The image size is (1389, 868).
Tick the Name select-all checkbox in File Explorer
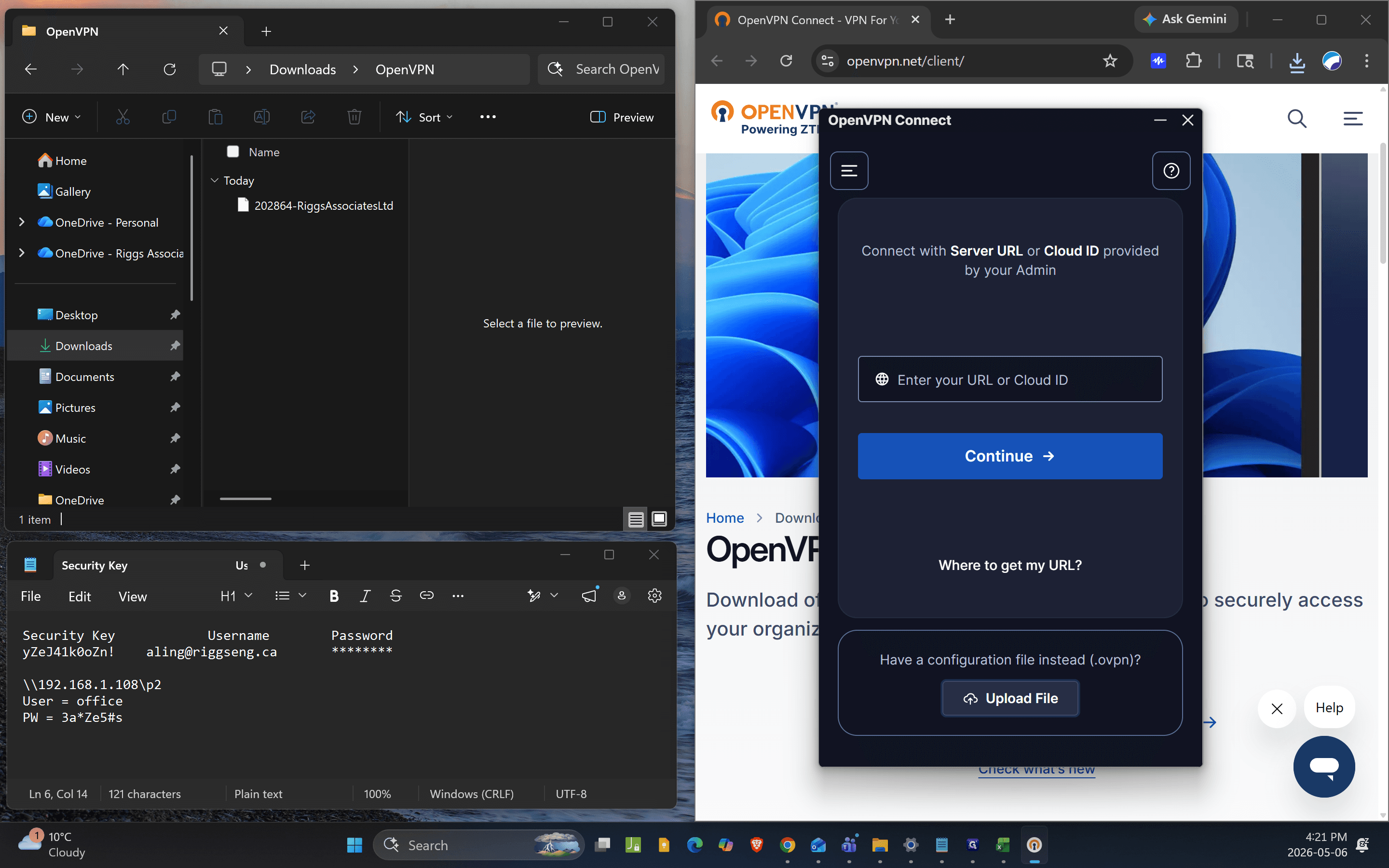(233, 151)
